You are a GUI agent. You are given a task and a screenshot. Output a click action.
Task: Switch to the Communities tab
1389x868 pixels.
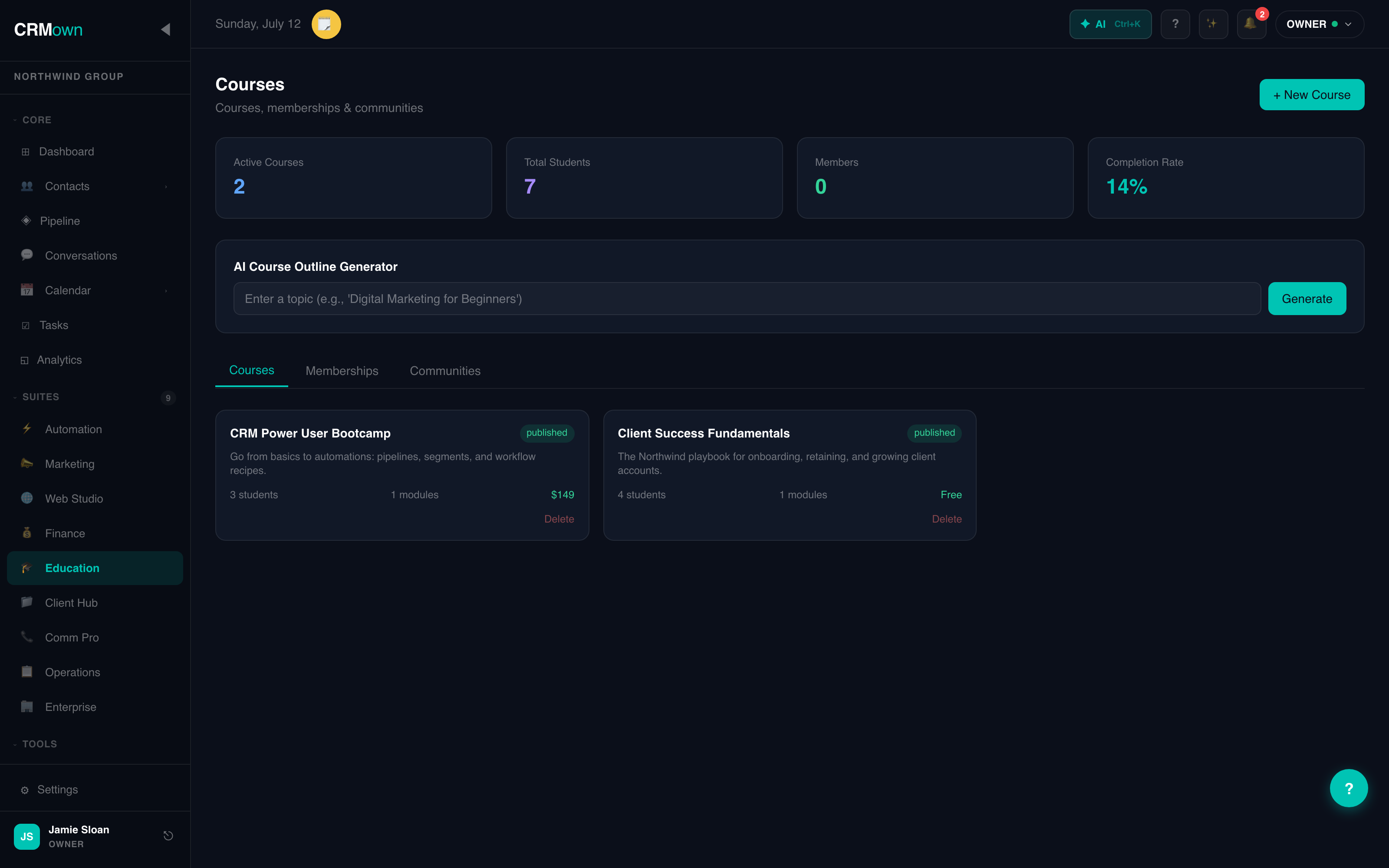[x=445, y=371]
